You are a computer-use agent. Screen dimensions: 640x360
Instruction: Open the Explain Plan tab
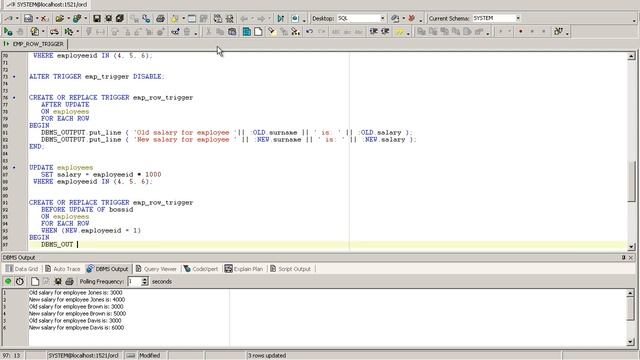pyautogui.click(x=244, y=269)
